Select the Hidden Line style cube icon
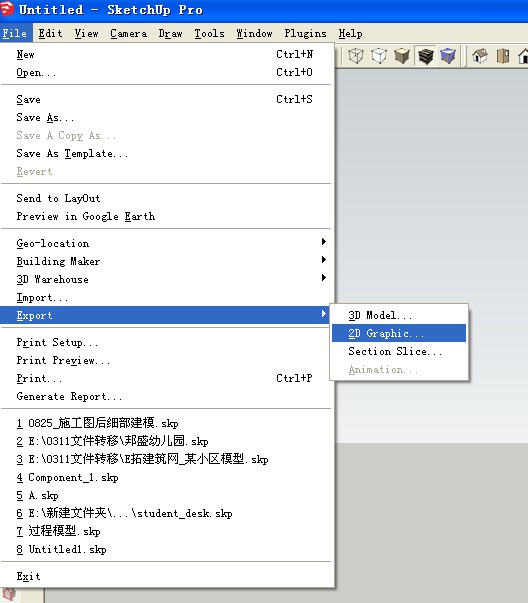Image resolution: width=528 pixels, height=603 pixels. tap(379, 56)
